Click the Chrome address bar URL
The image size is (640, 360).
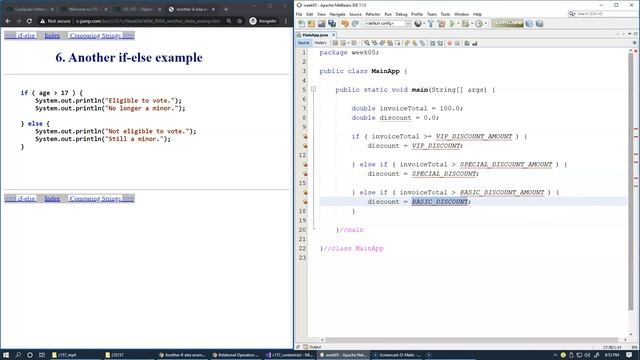click(148, 21)
